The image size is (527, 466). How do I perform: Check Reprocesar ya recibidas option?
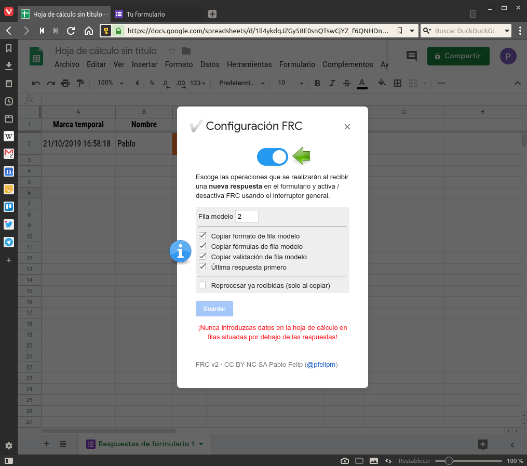tap(202, 285)
